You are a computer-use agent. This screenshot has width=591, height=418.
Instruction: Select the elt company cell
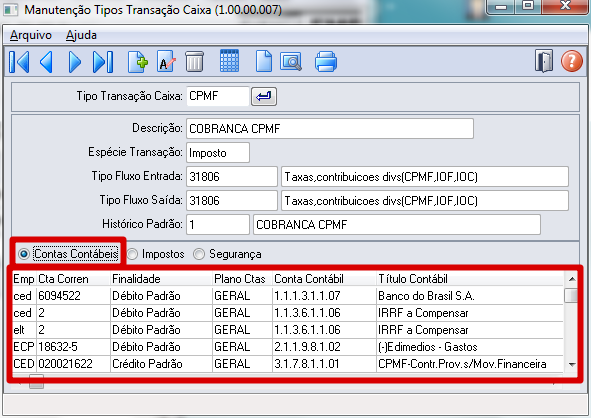click(24, 330)
